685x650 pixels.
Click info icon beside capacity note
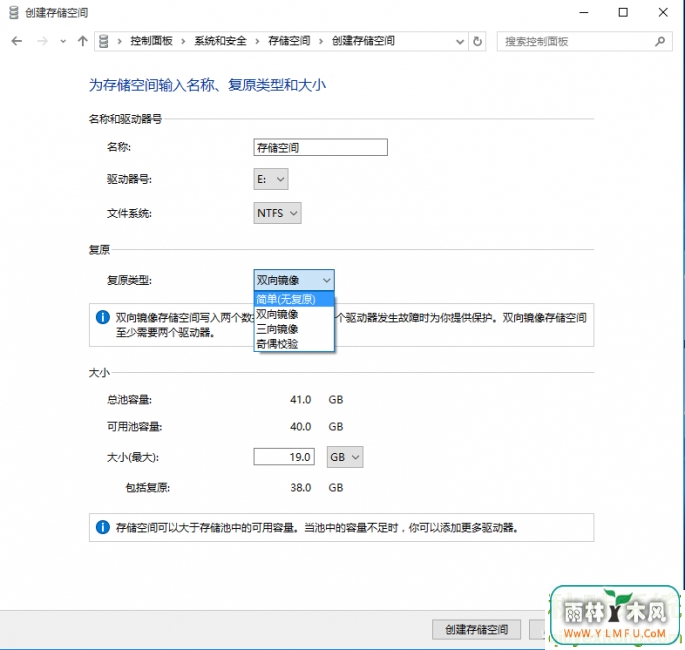103,527
